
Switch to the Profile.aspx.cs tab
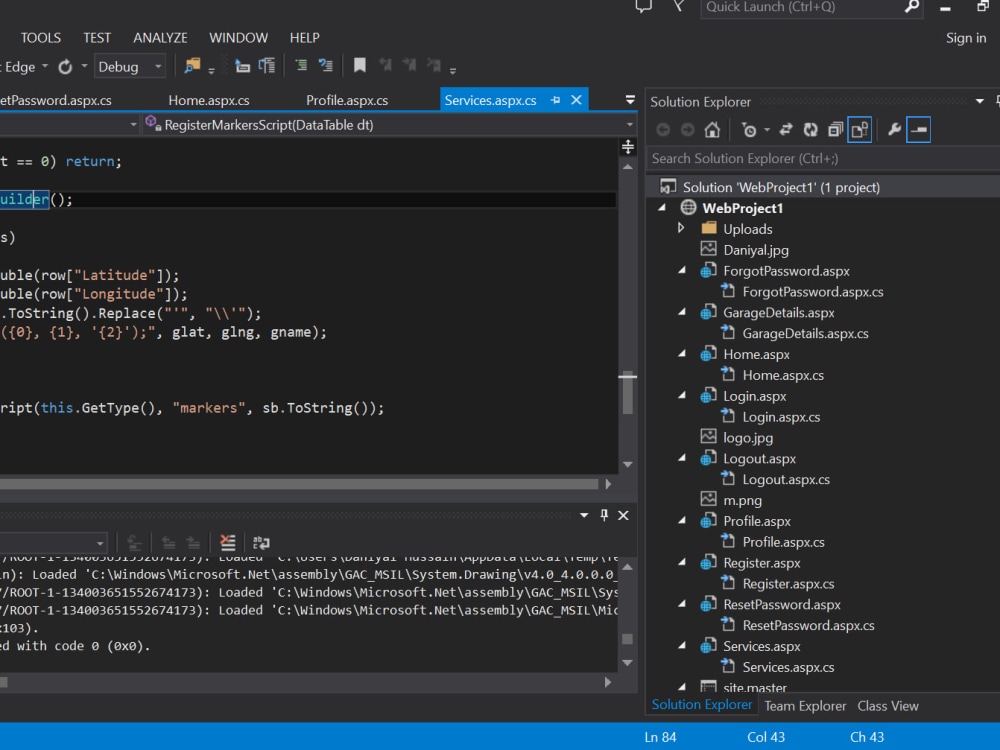(347, 100)
